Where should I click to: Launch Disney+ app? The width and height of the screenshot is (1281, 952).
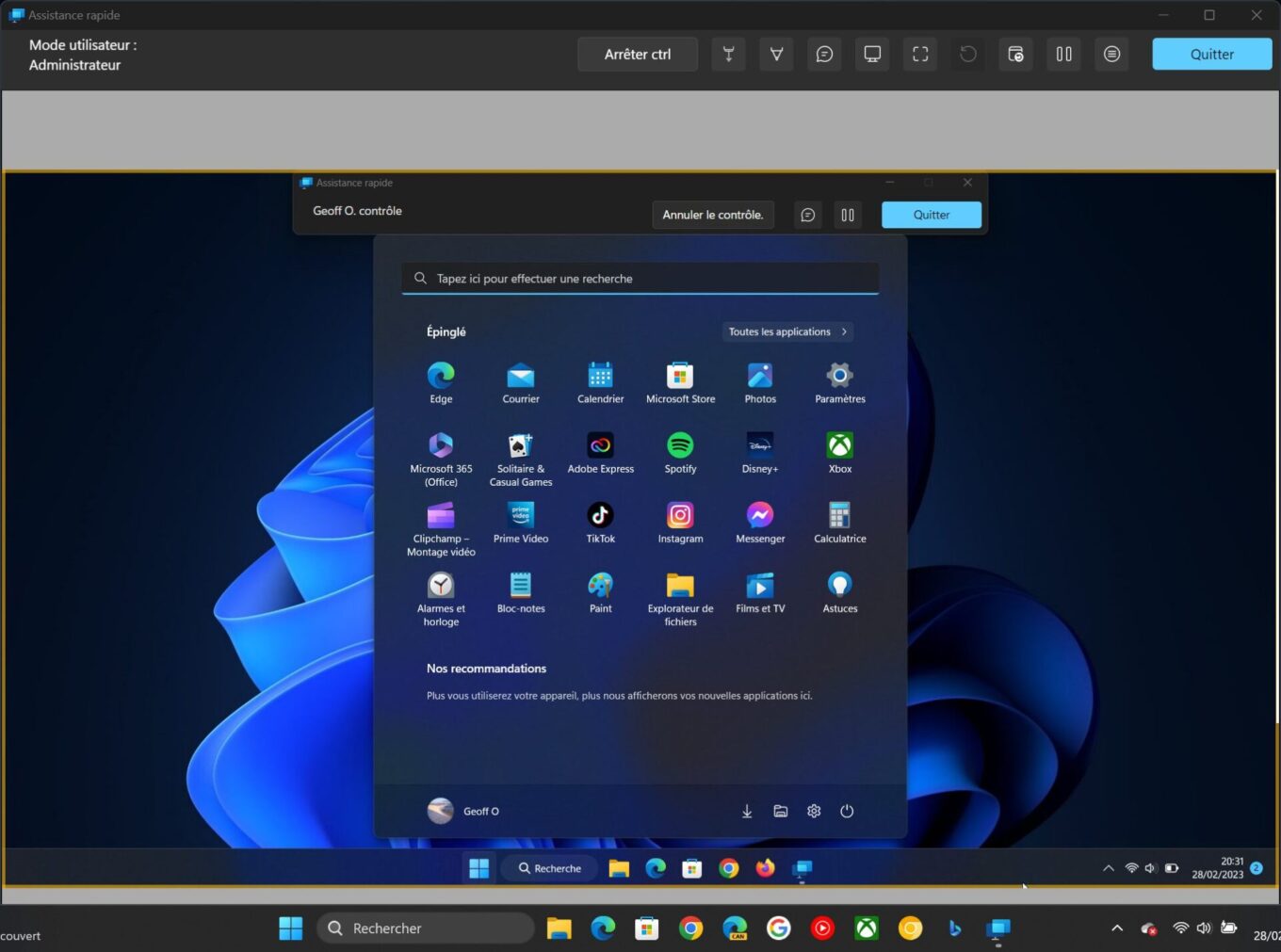tap(760, 453)
